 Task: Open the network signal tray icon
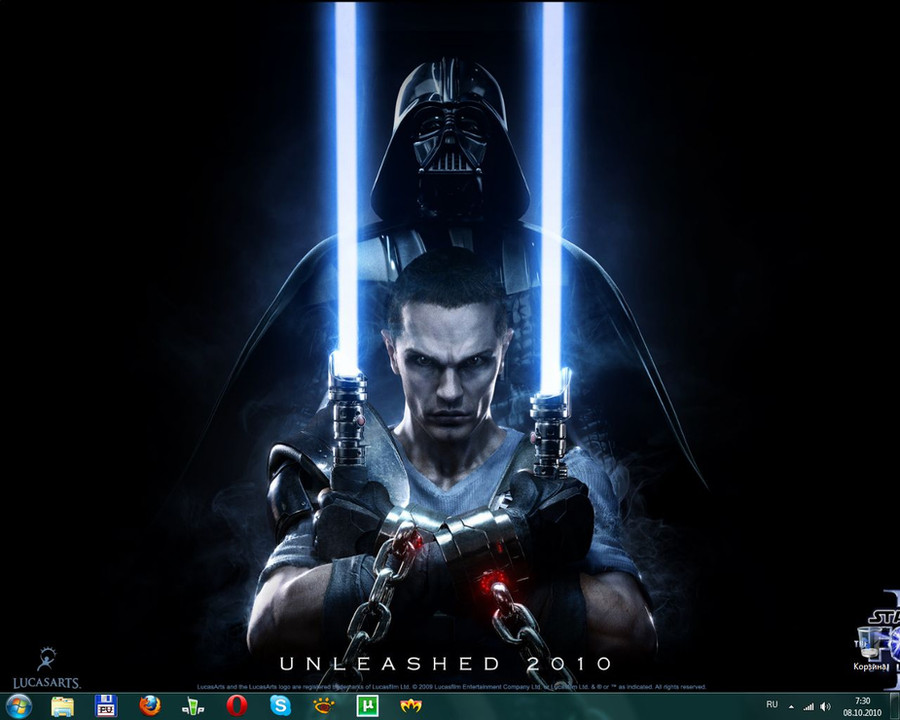coord(808,707)
